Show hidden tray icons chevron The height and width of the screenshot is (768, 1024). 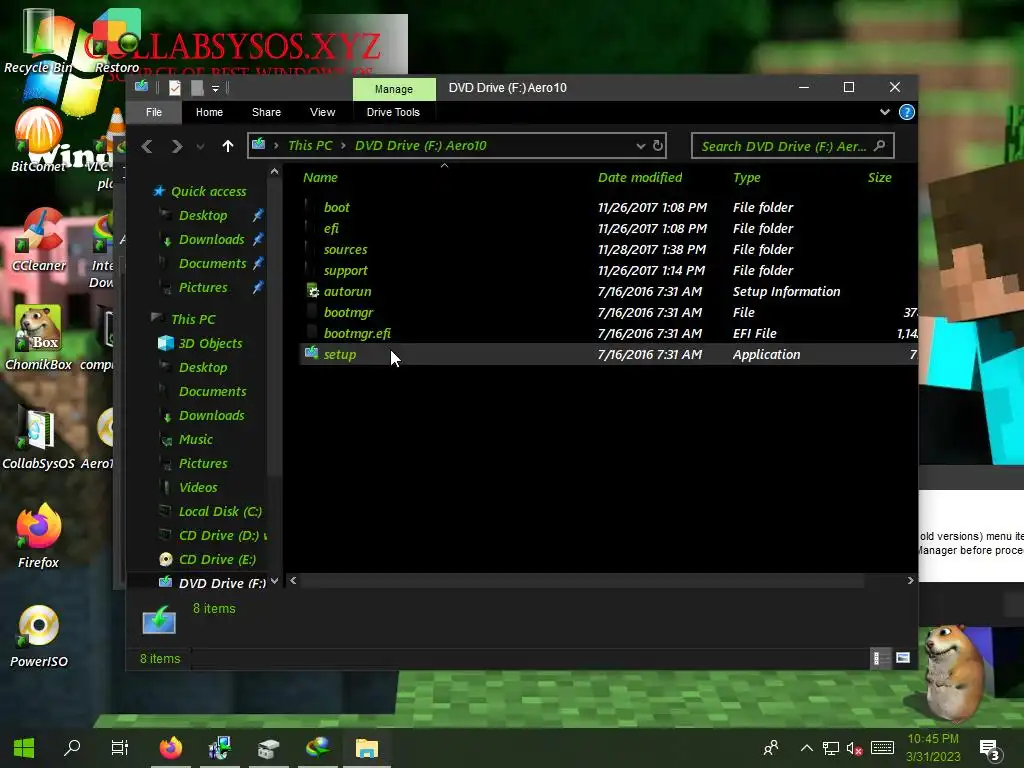807,748
